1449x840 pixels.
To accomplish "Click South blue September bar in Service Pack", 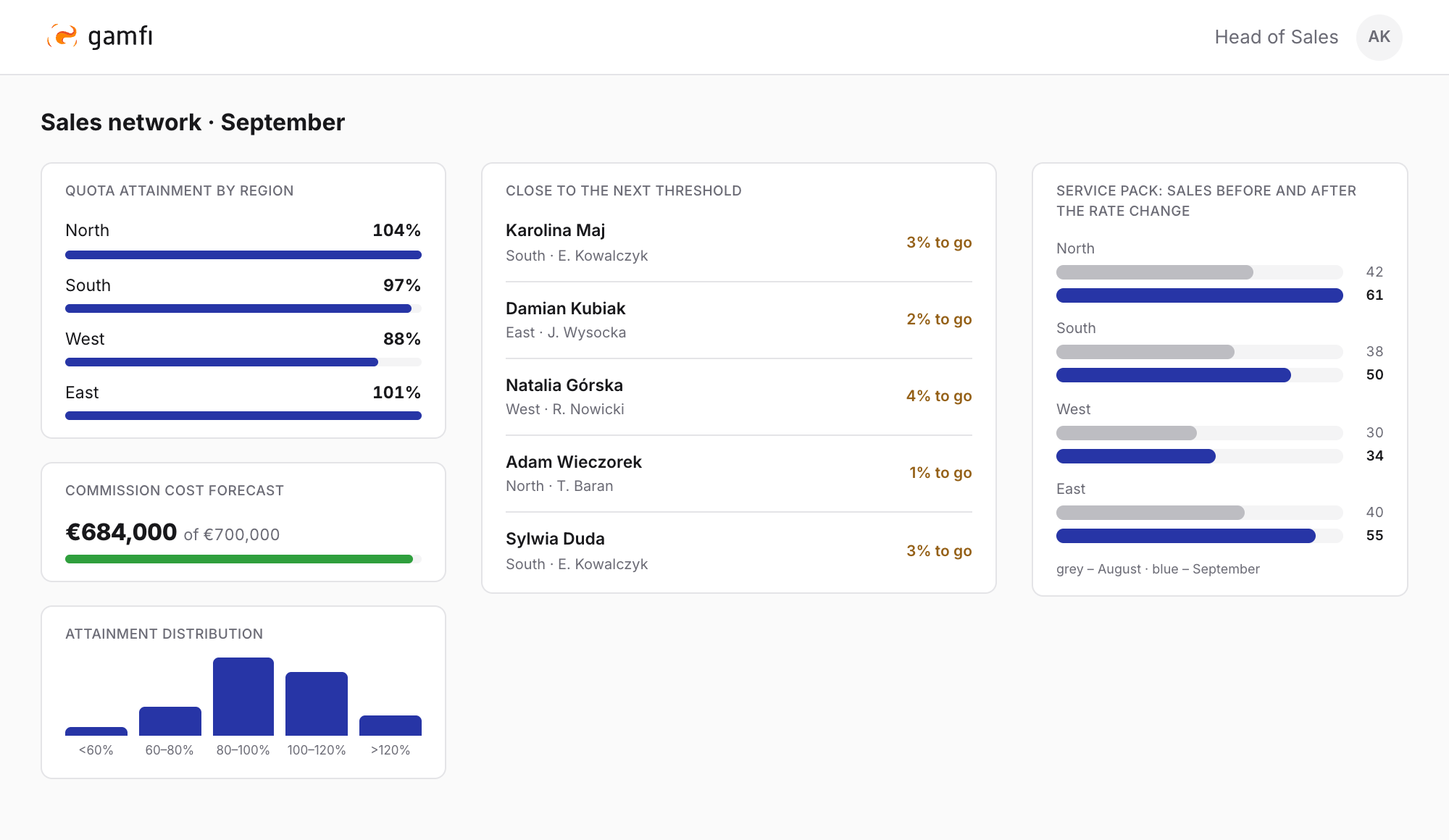I will tap(1174, 375).
